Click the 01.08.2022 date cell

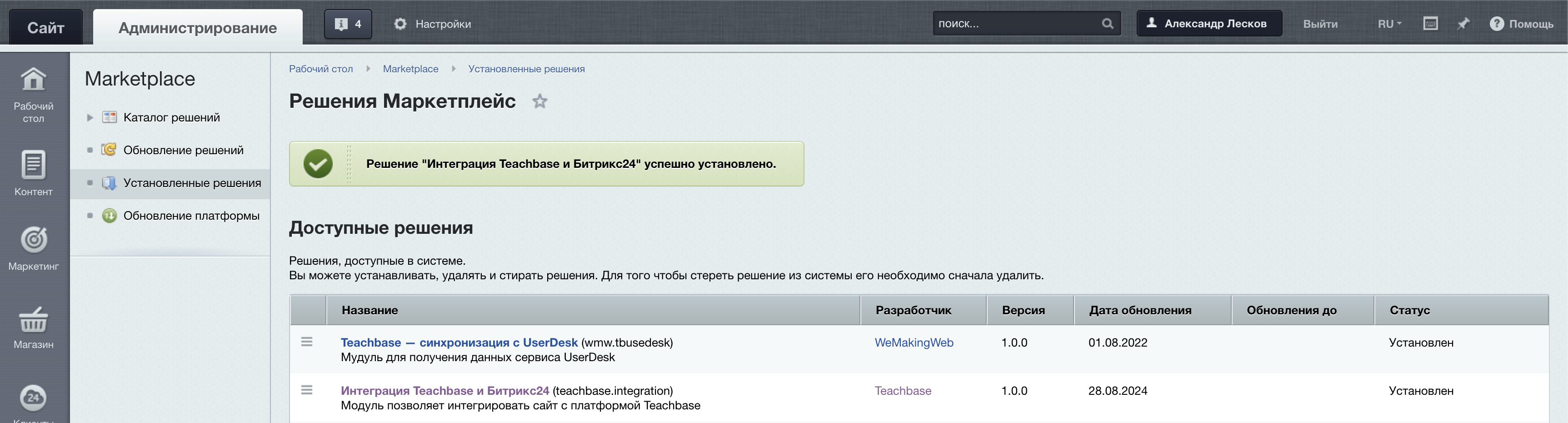(x=1118, y=342)
